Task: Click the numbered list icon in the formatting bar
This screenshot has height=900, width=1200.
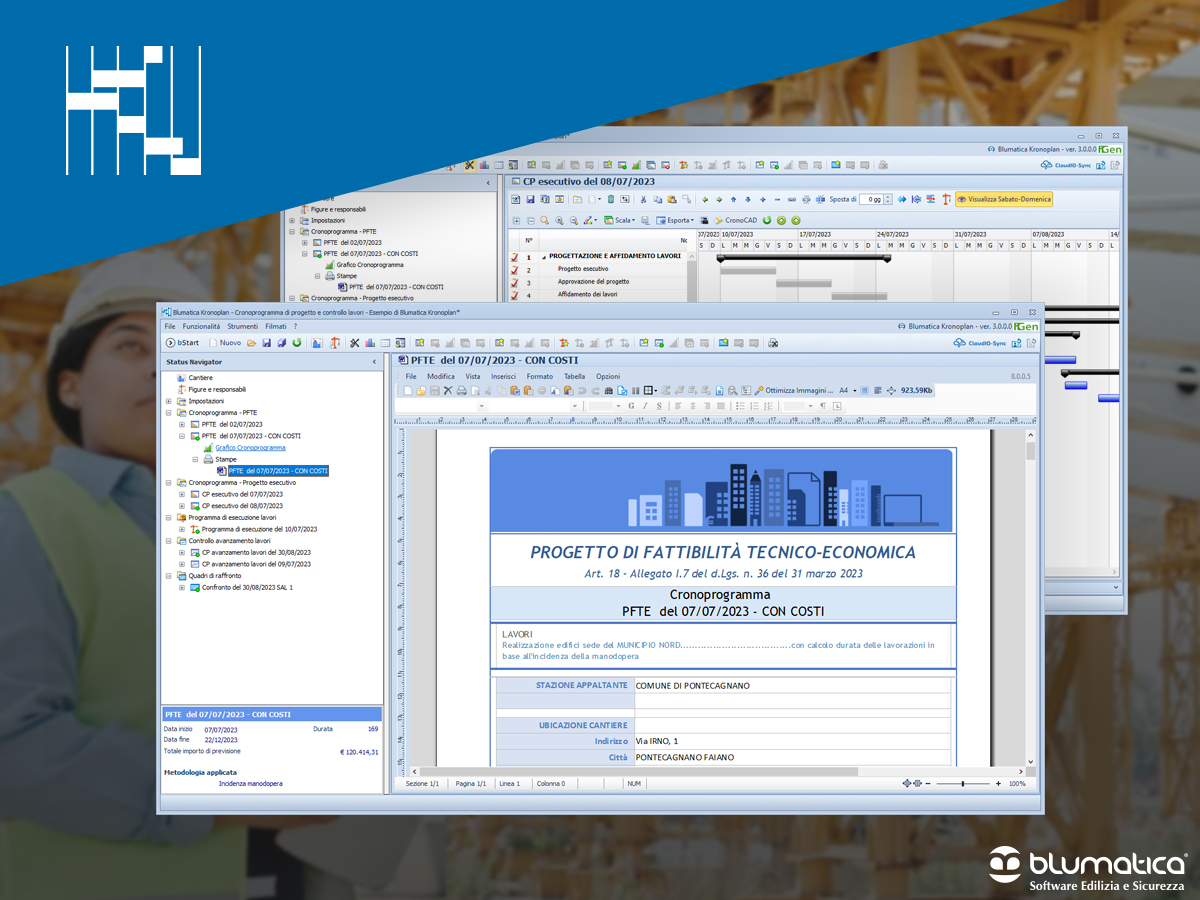Action: 754,406
